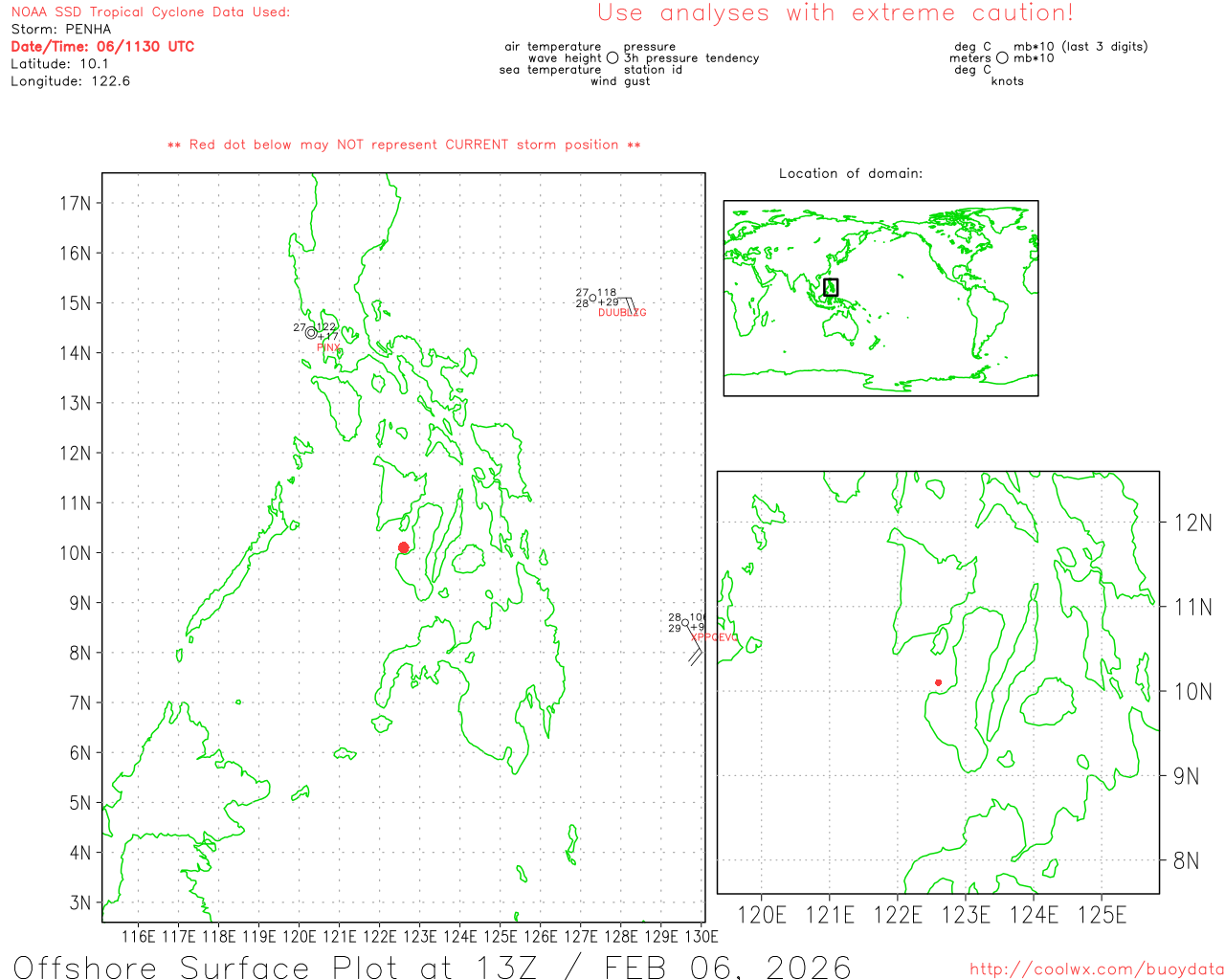Click 'station id' legend label
This screenshot has height=980, width=1225.
[653, 70]
